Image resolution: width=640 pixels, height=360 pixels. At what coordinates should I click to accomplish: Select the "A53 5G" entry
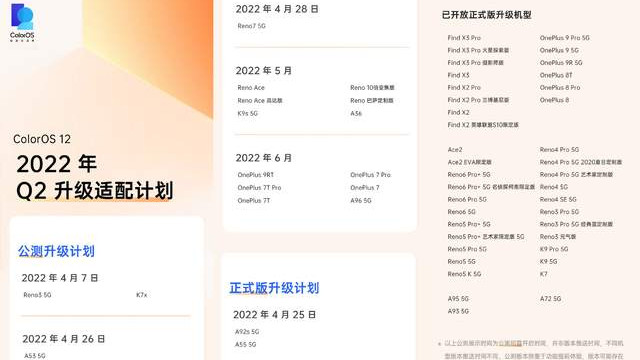(35, 356)
